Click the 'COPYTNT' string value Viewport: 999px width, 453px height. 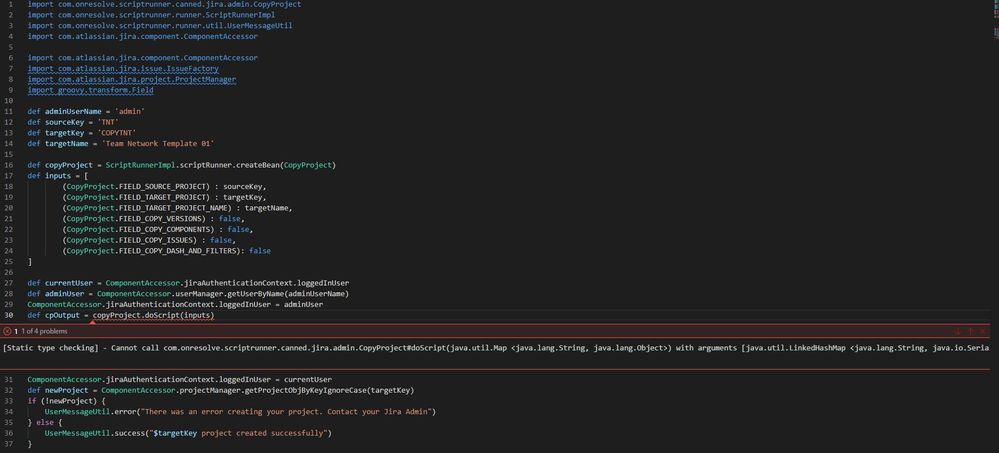click(117, 133)
